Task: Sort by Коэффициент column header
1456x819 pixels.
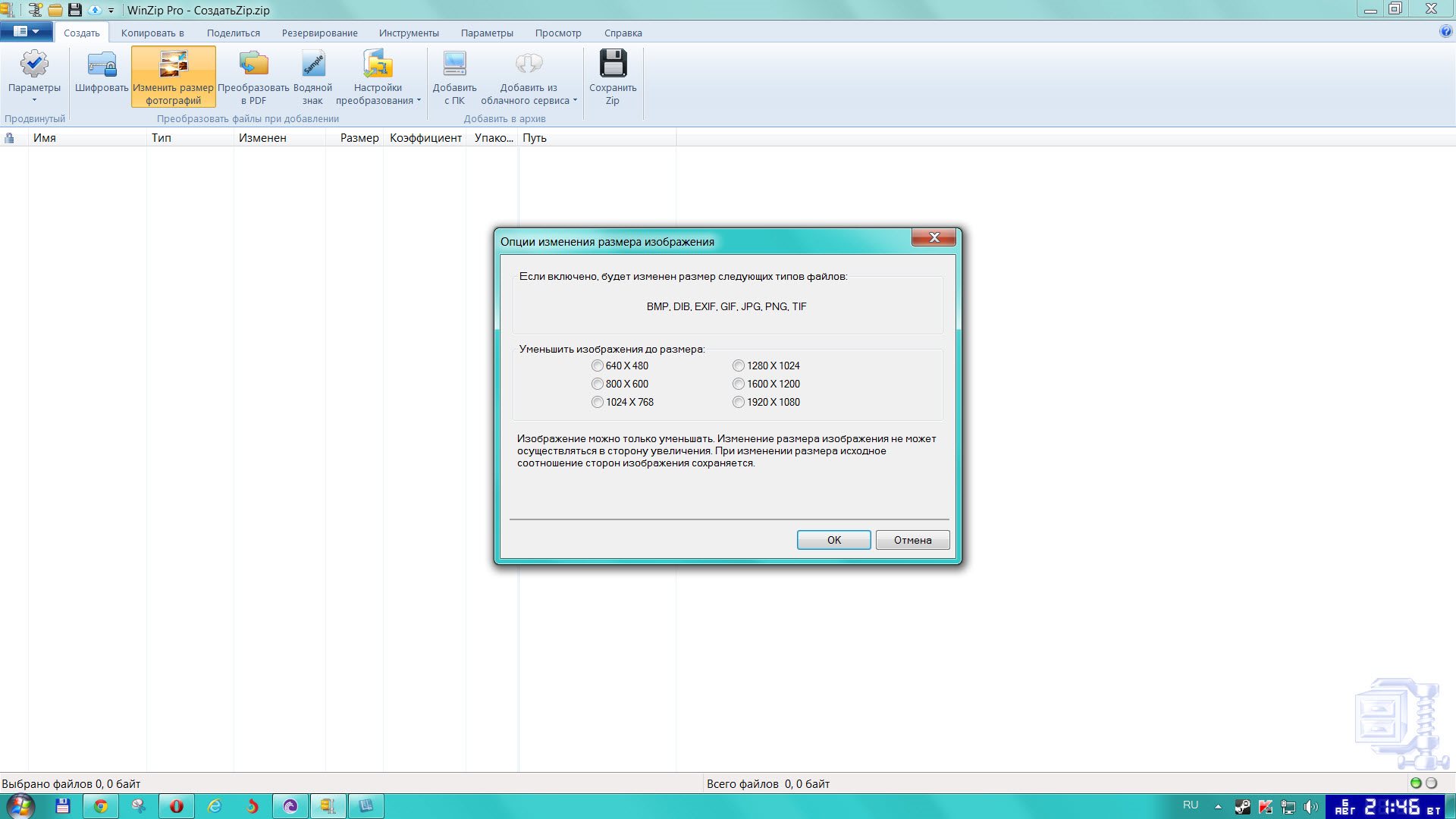Action: coord(425,138)
